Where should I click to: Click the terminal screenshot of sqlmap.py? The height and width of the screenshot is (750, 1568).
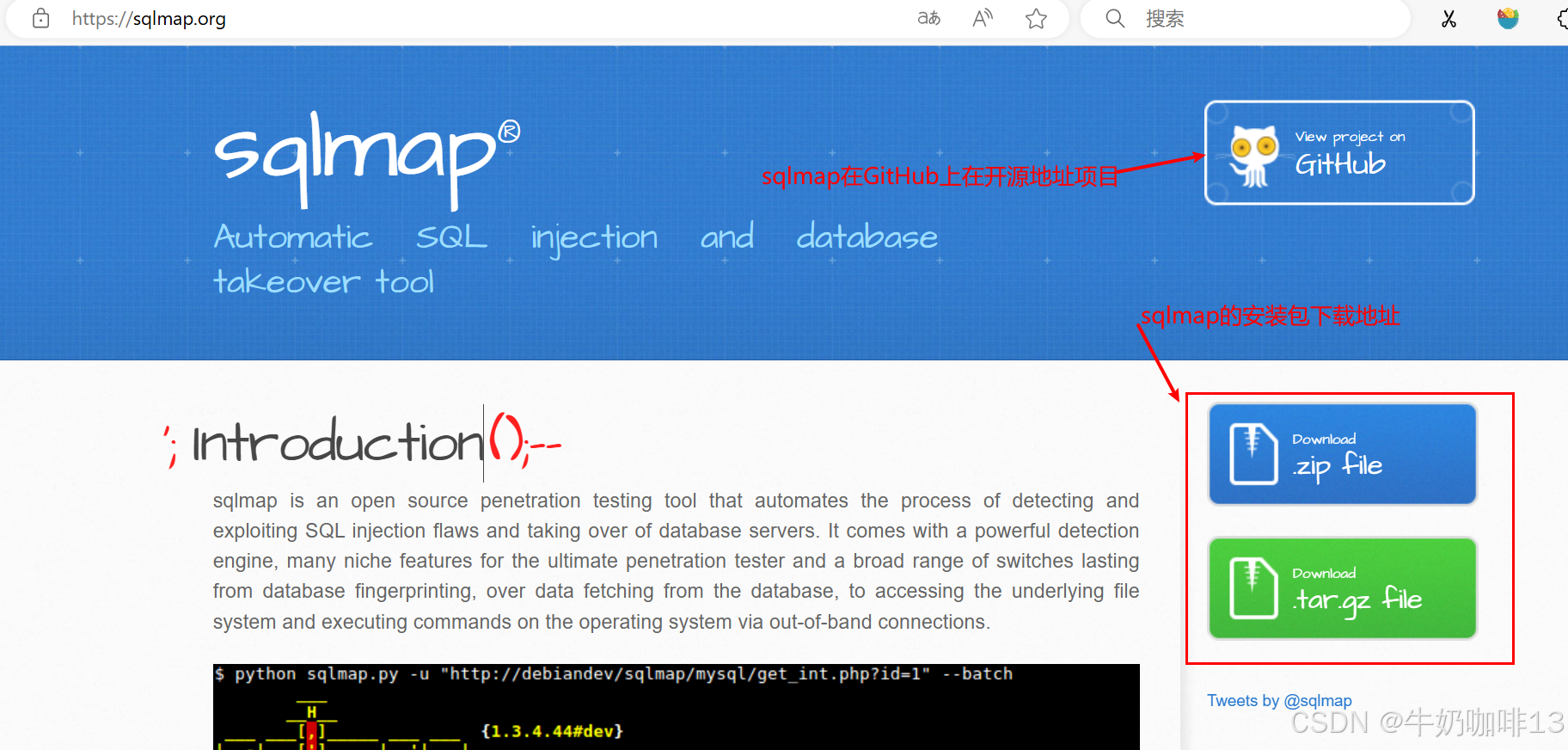676,707
